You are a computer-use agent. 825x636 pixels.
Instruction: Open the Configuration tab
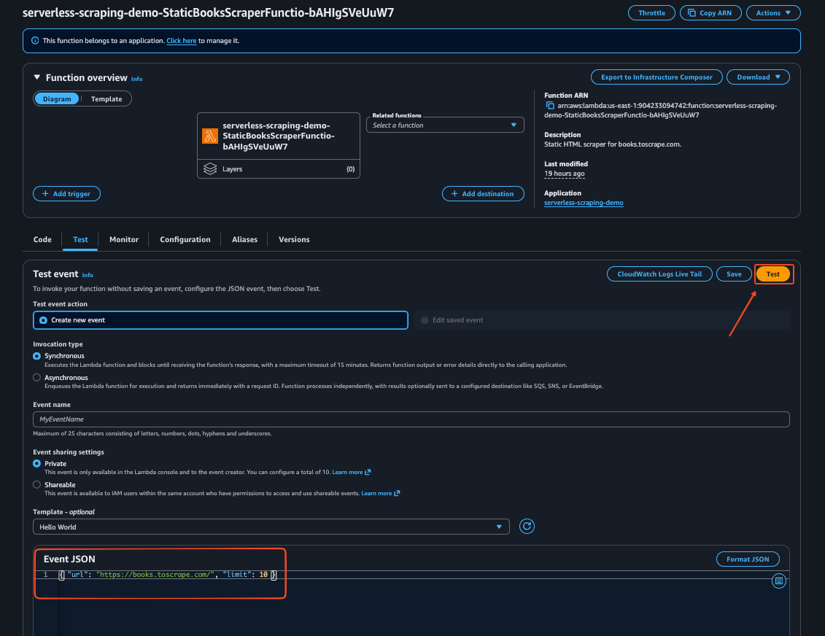[x=185, y=239]
